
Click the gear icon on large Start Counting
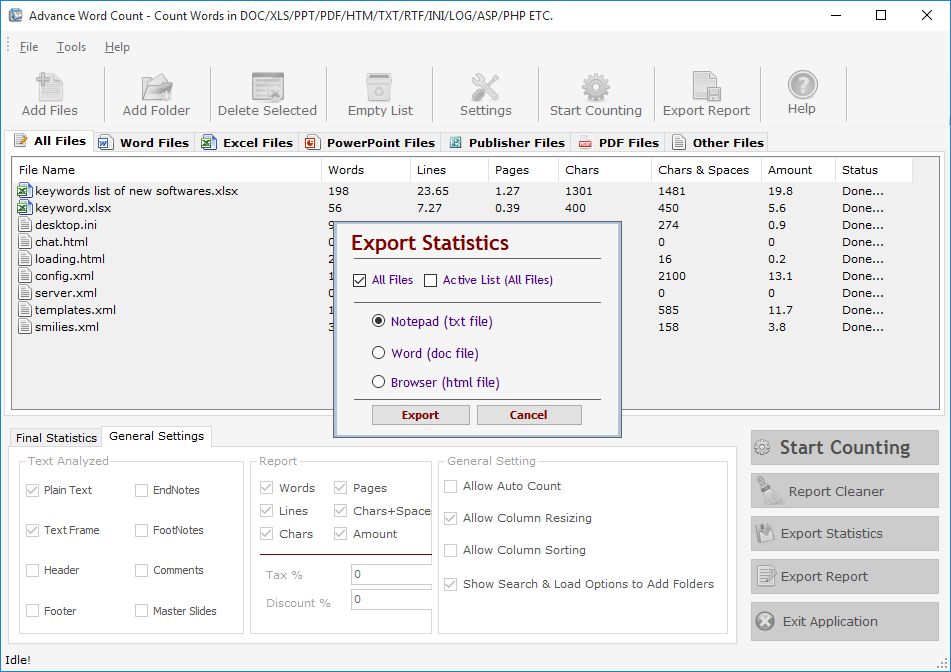tap(762, 448)
